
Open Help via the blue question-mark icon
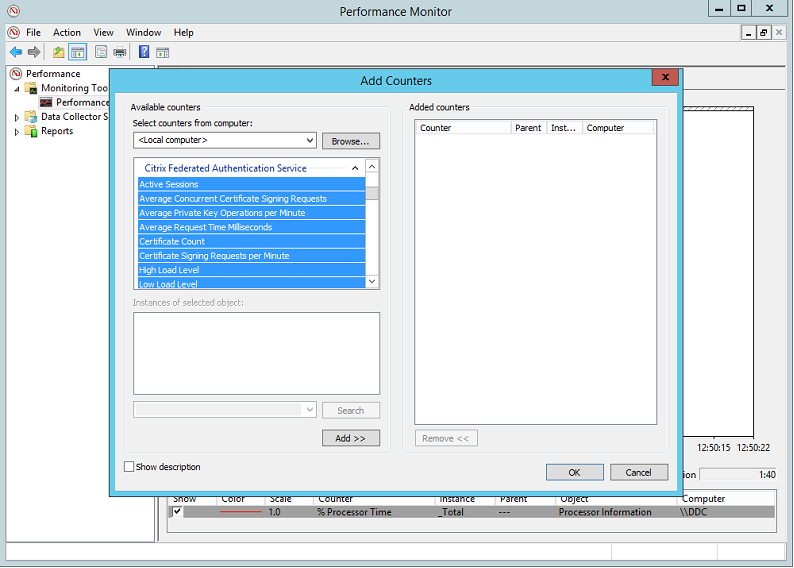coord(144,52)
